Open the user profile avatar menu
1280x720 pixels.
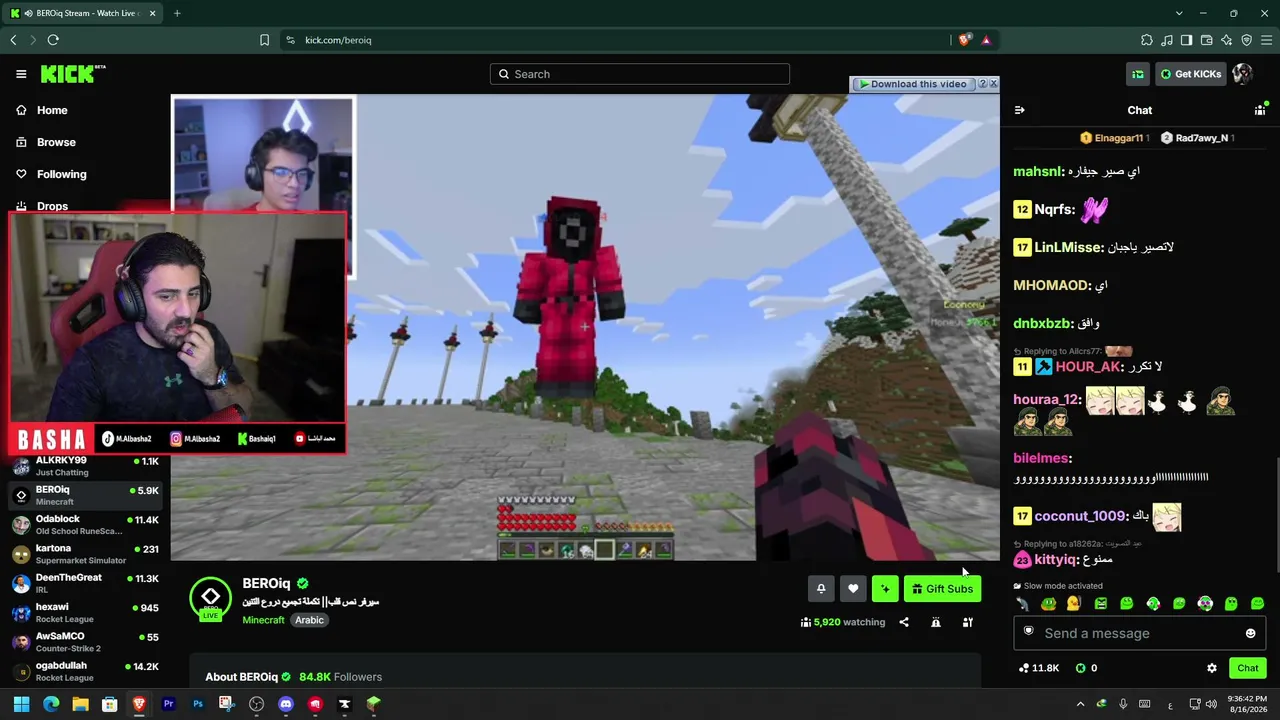(x=1242, y=74)
